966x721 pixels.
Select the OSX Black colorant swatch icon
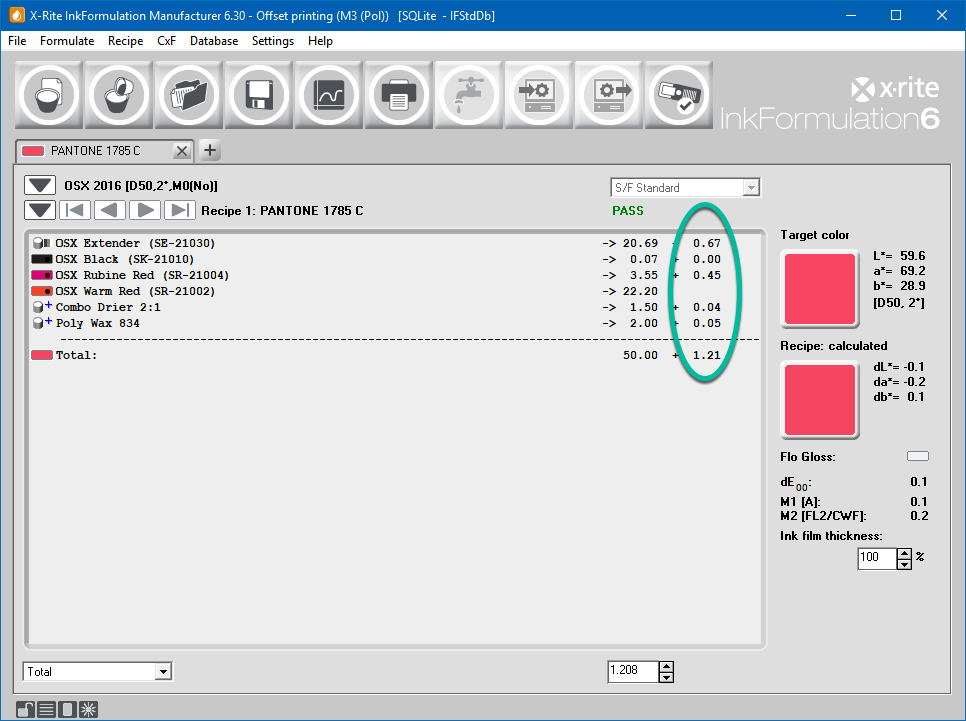coord(41,259)
